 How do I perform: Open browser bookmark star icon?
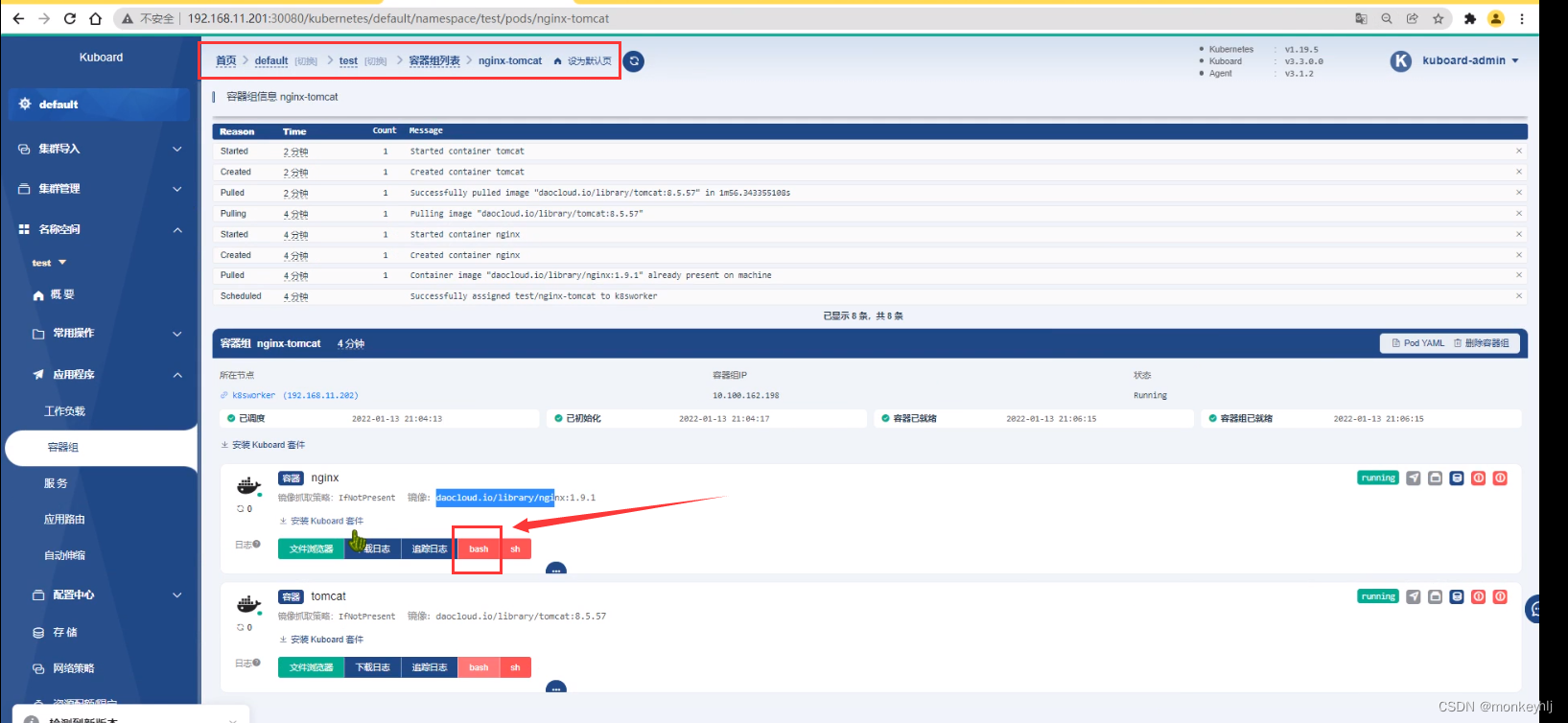[x=1439, y=18]
